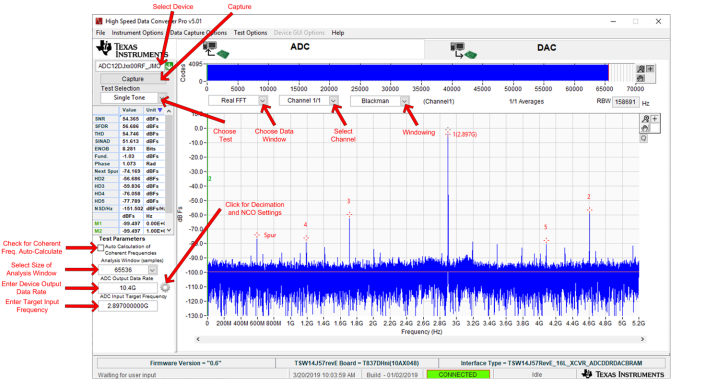Click ADC tab board icon
Image resolution: width=709 pixels, height=380 pixels.
pyautogui.click(x=216, y=49)
